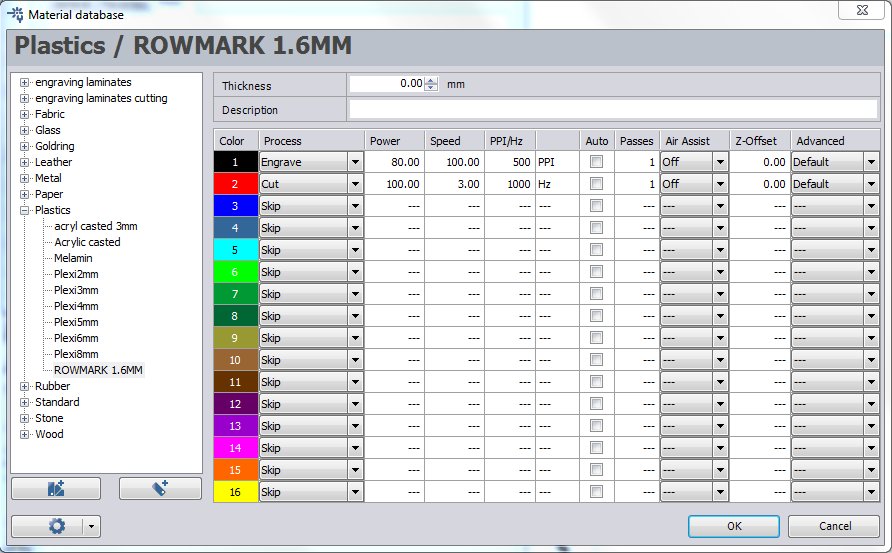Image resolution: width=892 pixels, height=553 pixels.
Task: Click the Process column header
Action: pos(312,141)
